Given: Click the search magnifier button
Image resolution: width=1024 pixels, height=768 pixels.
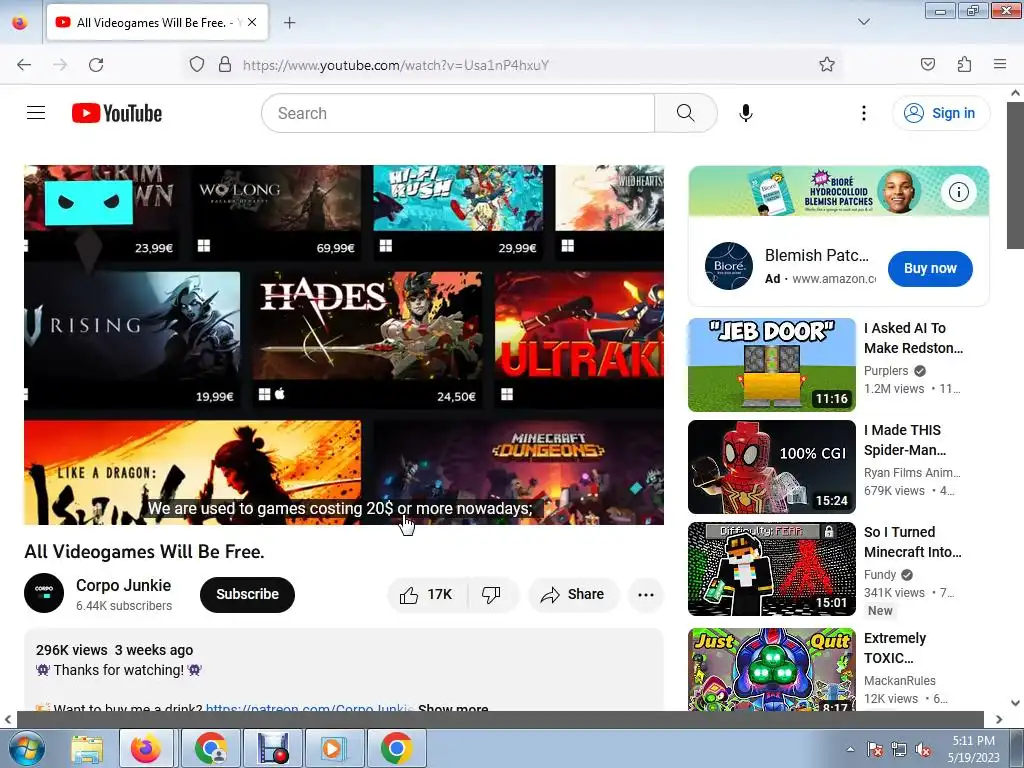Looking at the screenshot, I should [686, 113].
